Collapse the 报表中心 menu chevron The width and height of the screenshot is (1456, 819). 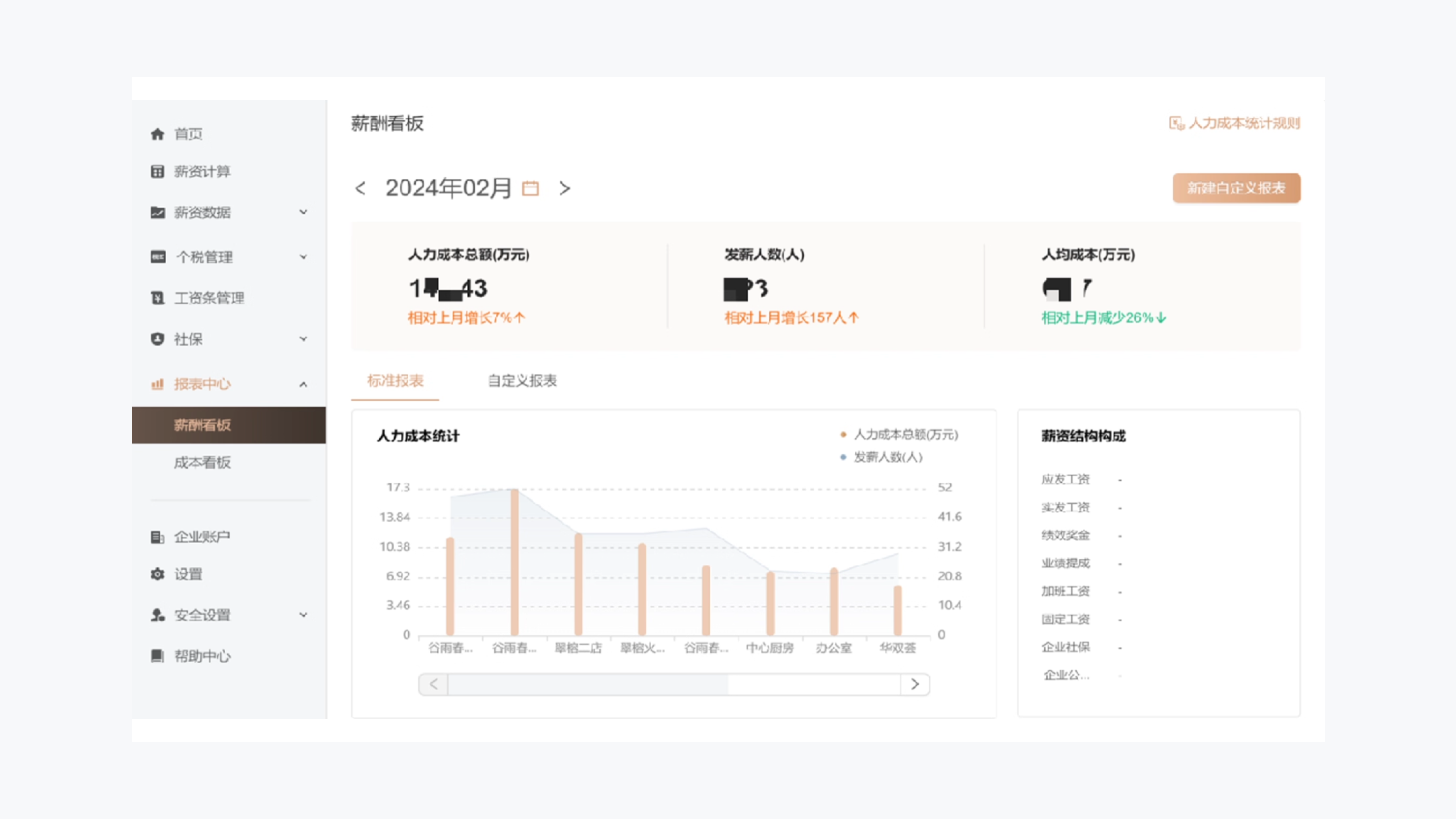click(304, 384)
